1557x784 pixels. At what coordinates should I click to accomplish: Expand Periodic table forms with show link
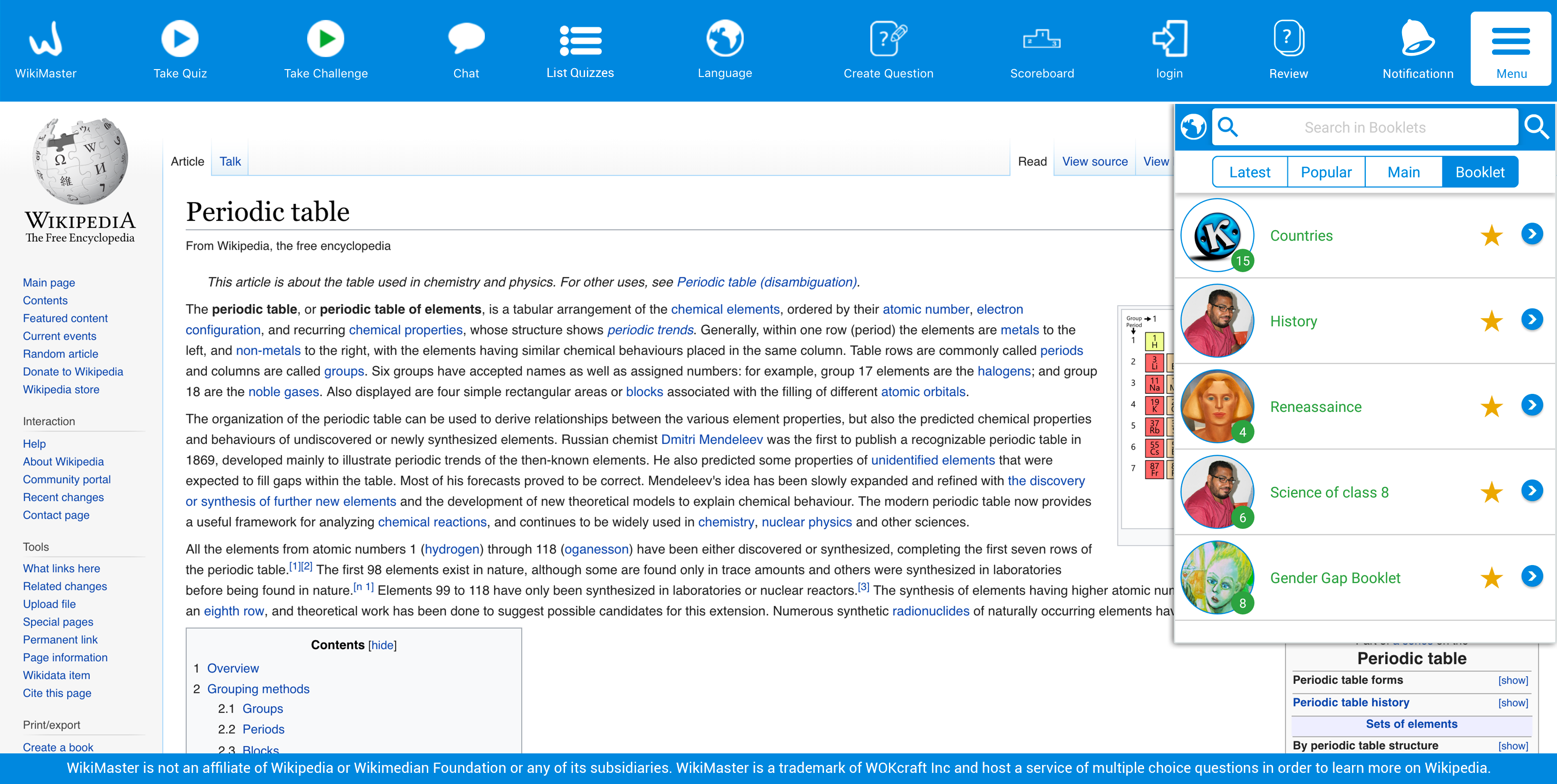click(x=1512, y=681)
